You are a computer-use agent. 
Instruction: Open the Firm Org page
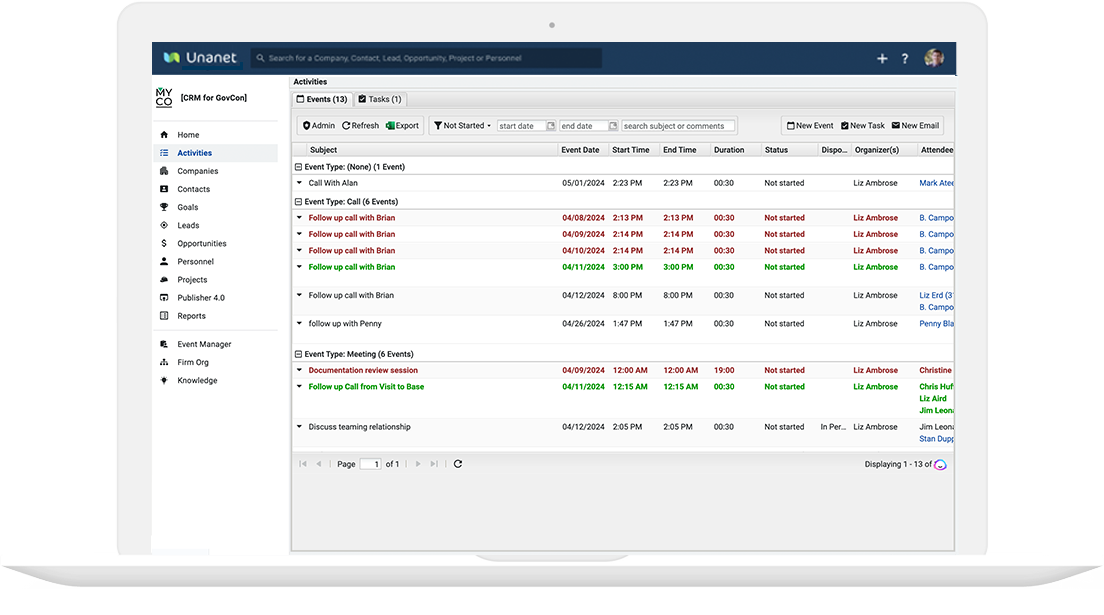point(194,361)
